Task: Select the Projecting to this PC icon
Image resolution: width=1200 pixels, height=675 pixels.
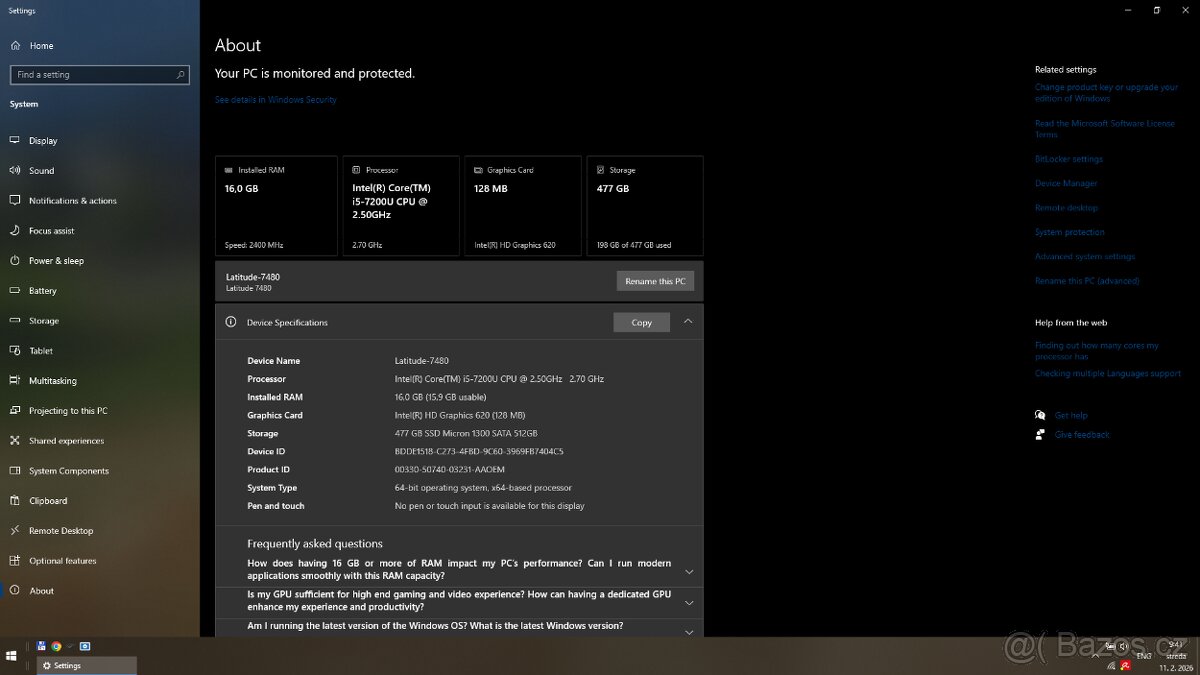Action: pyautogui.click(x=15, y=410)
